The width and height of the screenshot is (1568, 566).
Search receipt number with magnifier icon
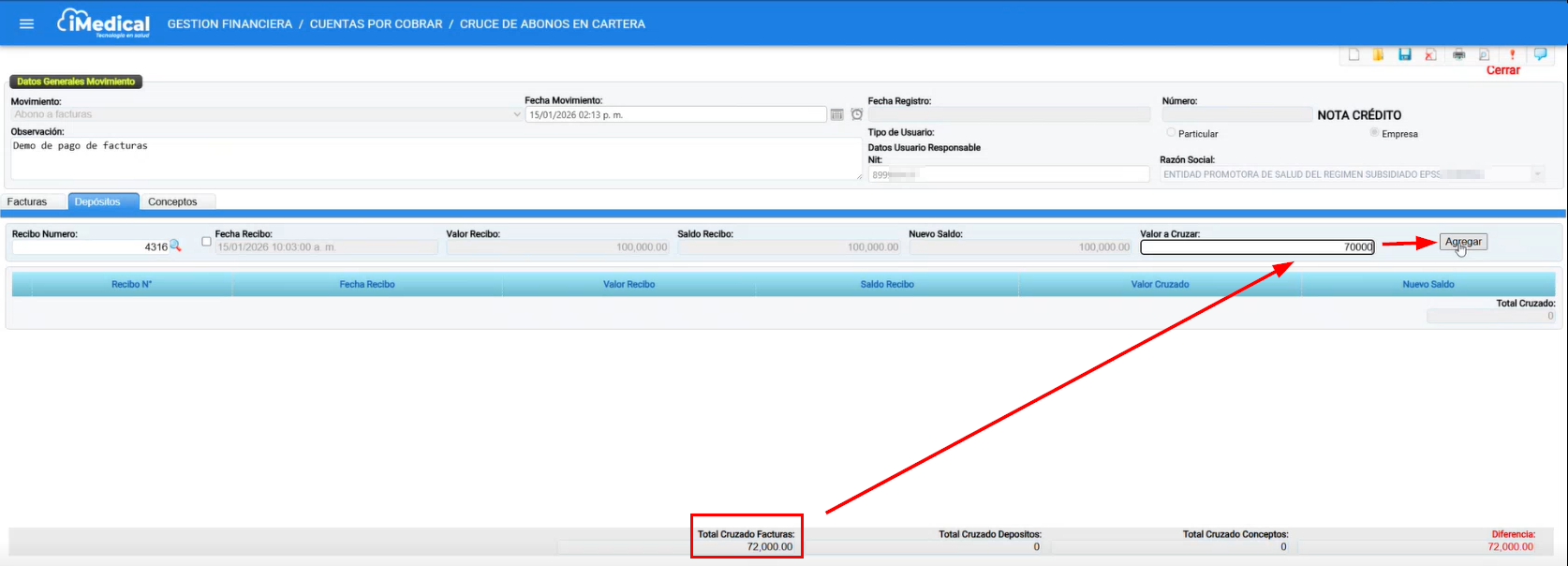[175, 246]
